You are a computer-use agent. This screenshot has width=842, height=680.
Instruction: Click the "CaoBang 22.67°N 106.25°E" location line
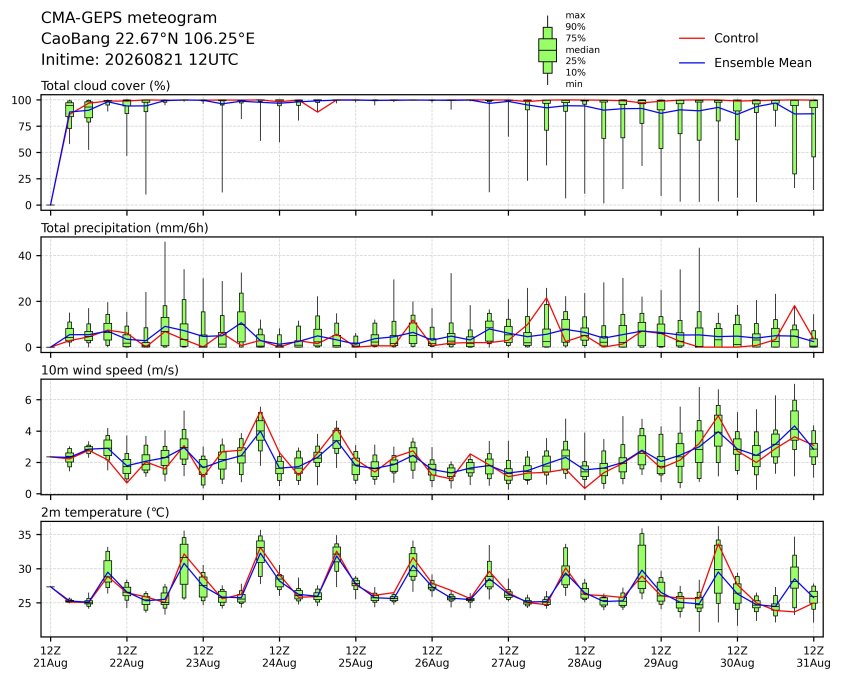(148, 39)
